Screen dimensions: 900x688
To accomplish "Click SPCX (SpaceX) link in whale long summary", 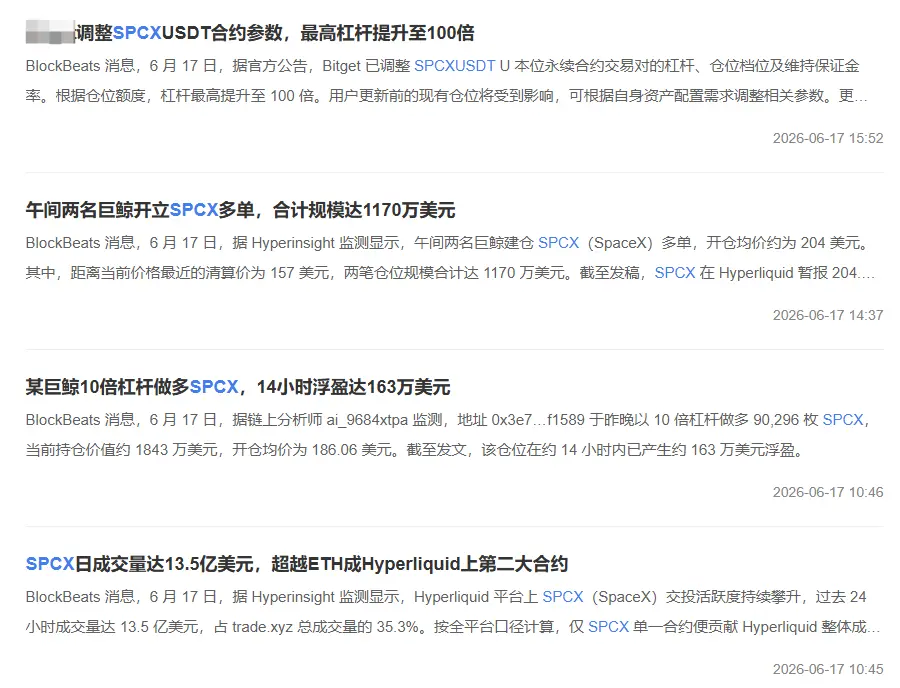I will point(558,243).
